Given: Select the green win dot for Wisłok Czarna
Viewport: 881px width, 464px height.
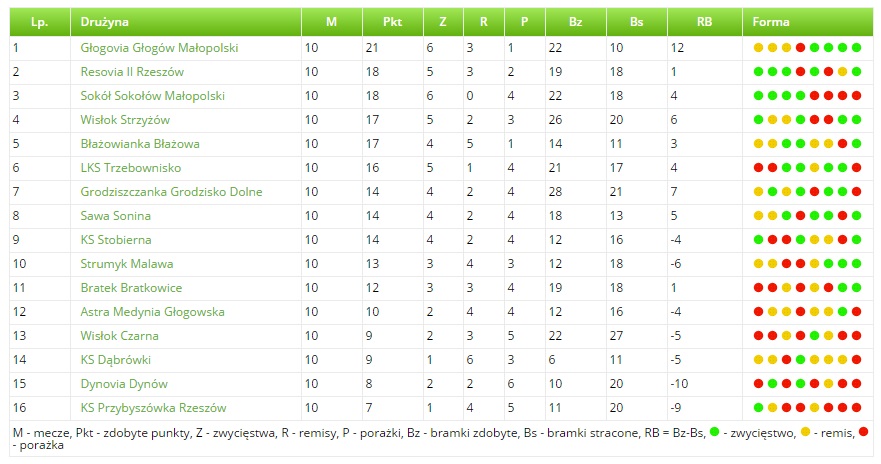Looking at the screenshot, I should point(814,336).
